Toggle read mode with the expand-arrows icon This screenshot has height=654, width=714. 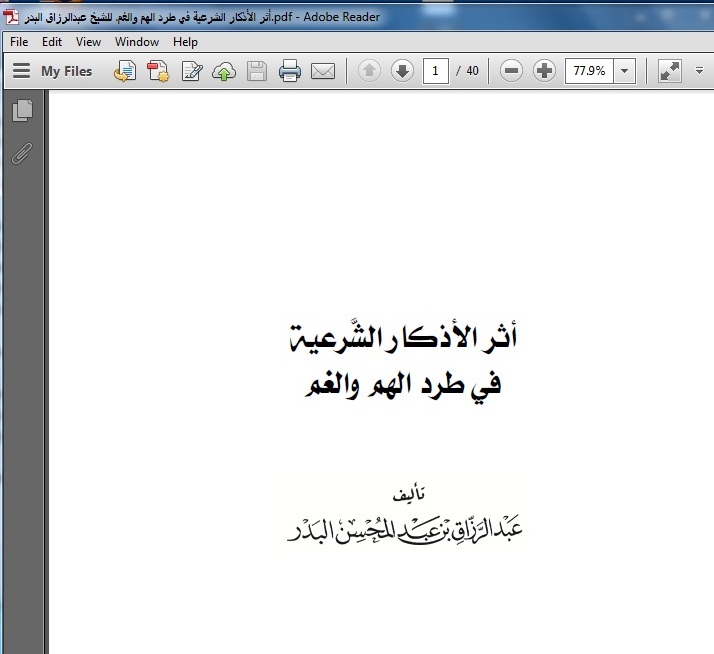click(670, 71)
